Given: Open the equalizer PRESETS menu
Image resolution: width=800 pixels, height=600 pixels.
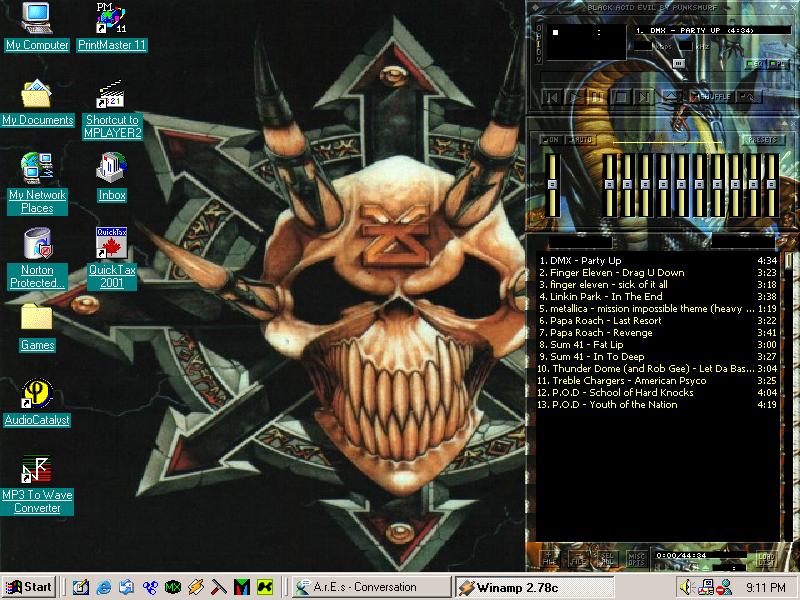Looking at the screenshot, I should 762,139.
